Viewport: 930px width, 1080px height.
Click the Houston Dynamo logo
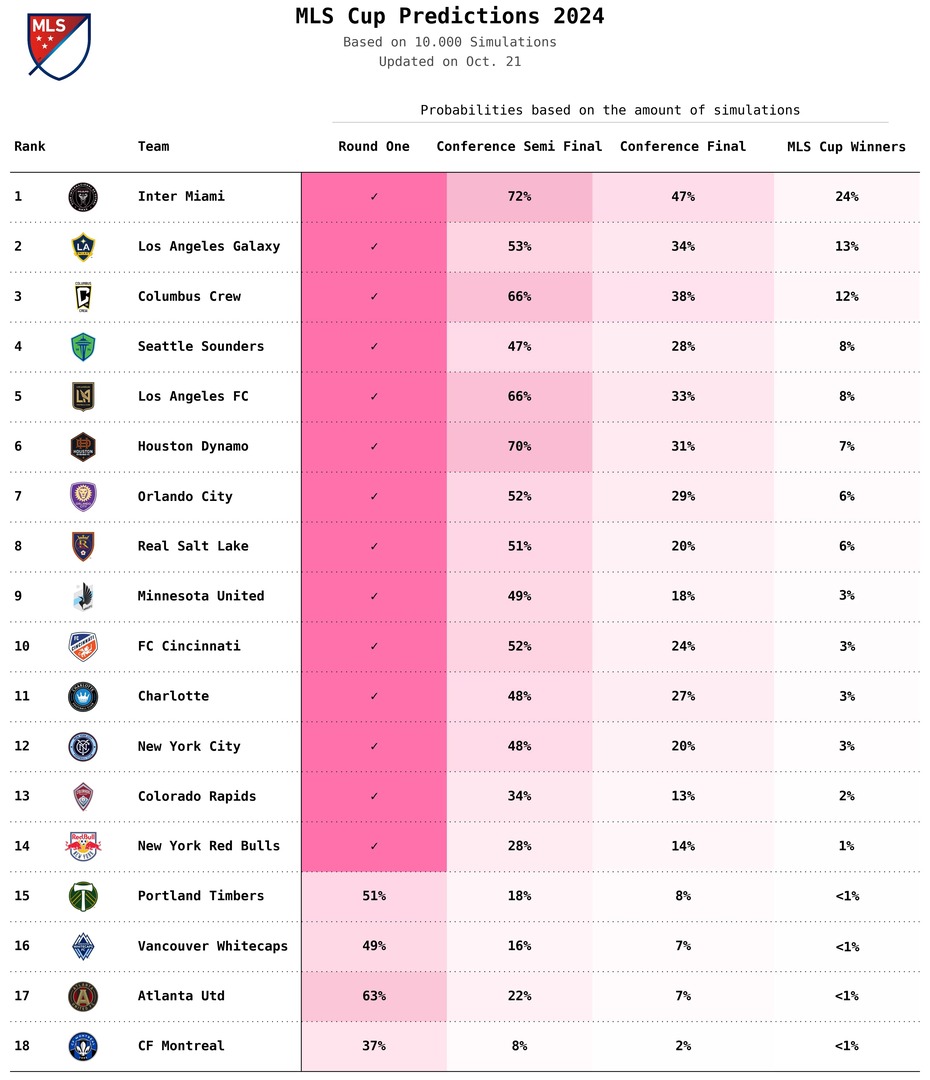tap(83, 447)
